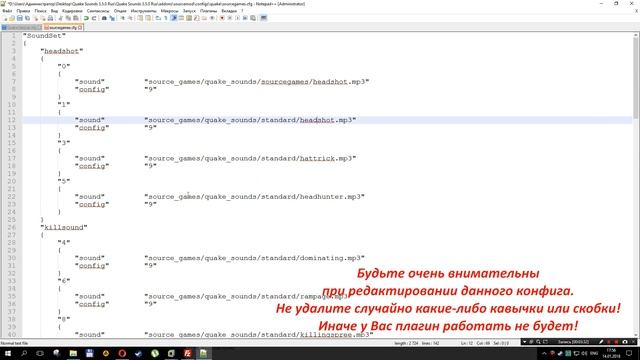Screen dimensions: 640x360
Task: Click the Copy toolbar icon
Action: [68, 18]
